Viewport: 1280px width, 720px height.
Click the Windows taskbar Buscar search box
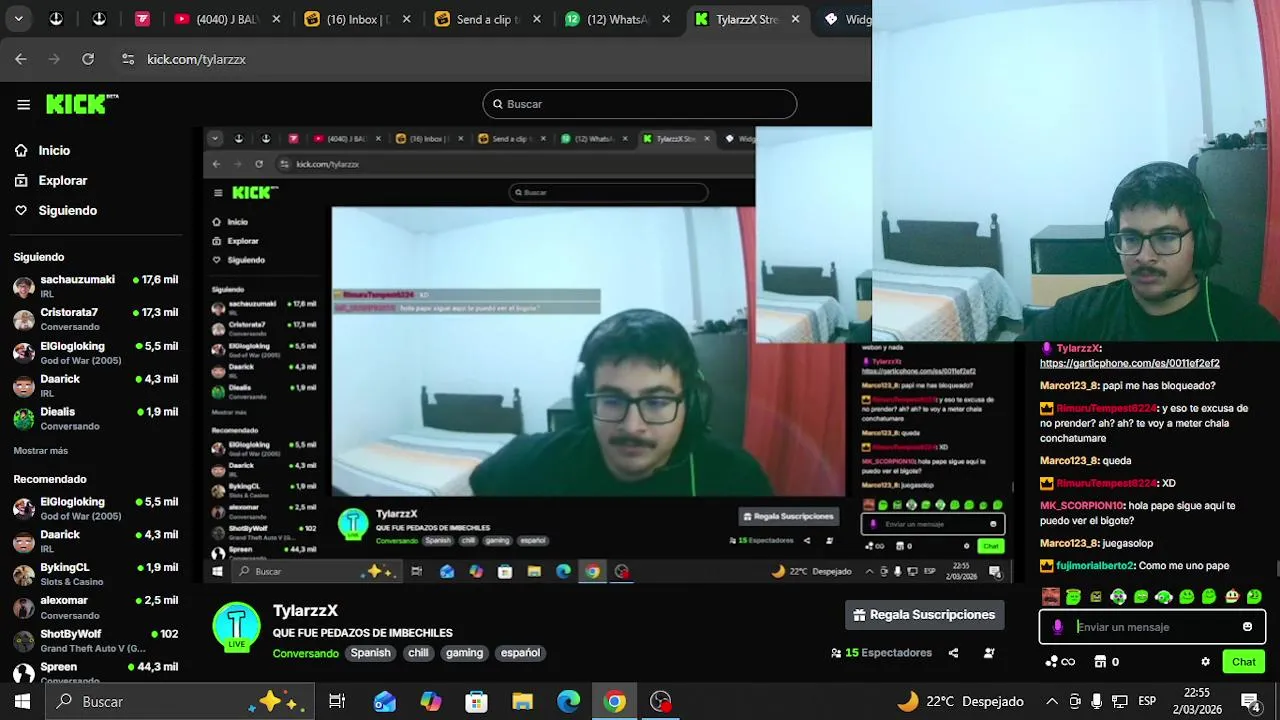(180, 702)
